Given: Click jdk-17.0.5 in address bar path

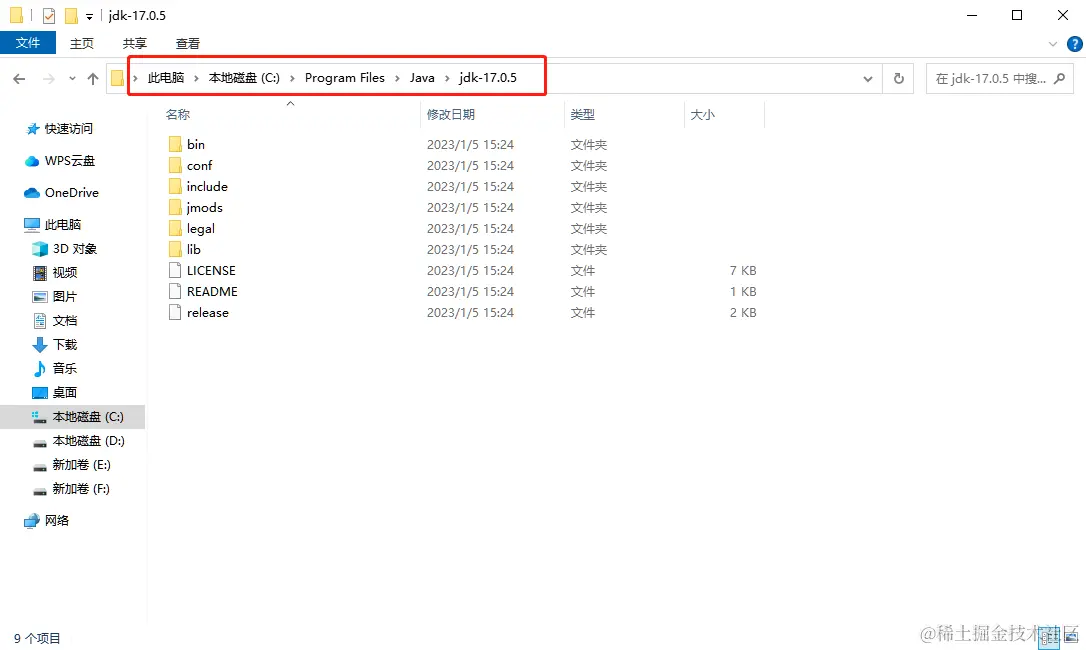Looking at the screenshot, I should [488, 78].
